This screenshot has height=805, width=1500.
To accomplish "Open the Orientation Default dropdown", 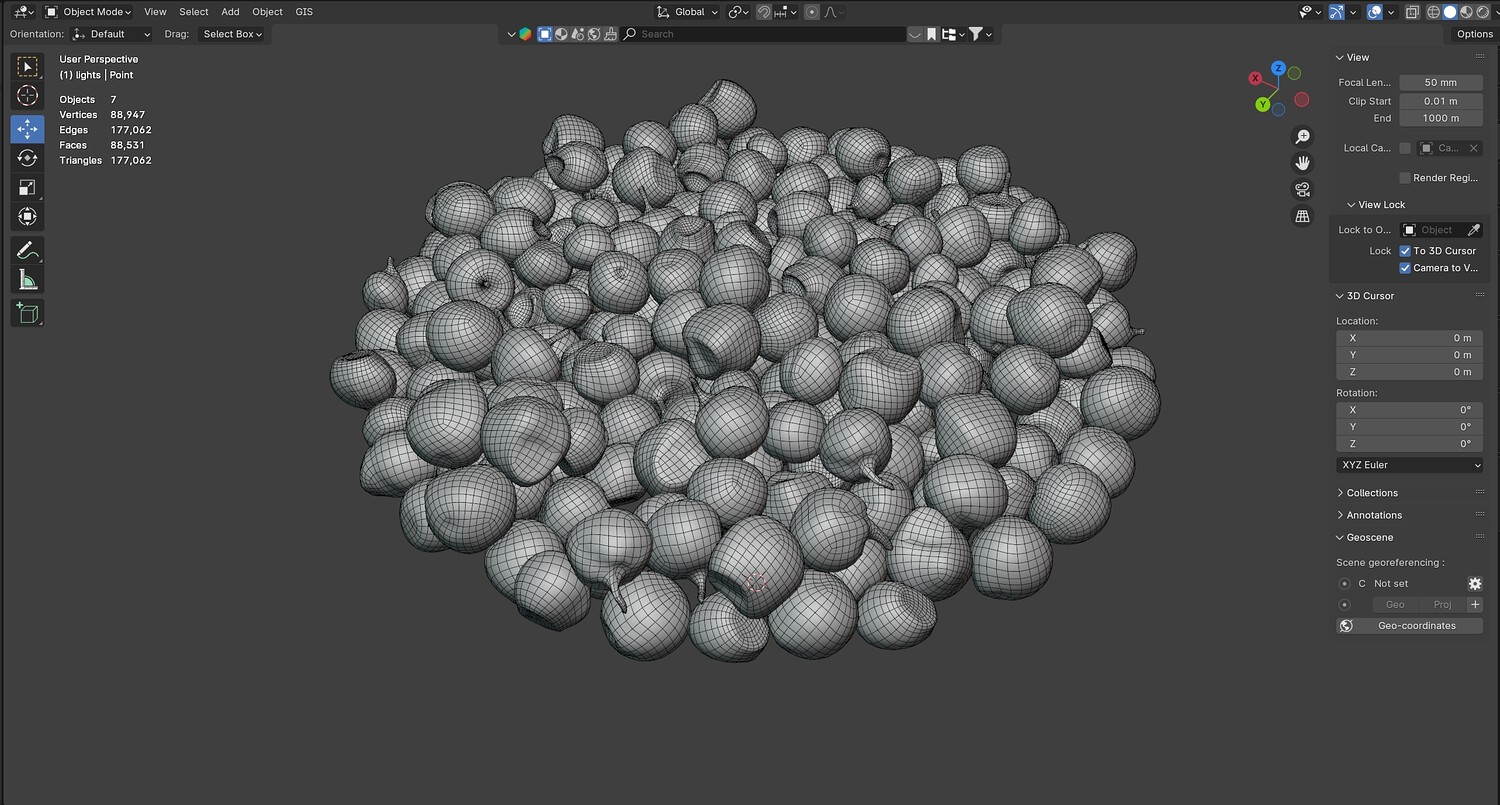I will pyautogui.click(x=111, y=34).
